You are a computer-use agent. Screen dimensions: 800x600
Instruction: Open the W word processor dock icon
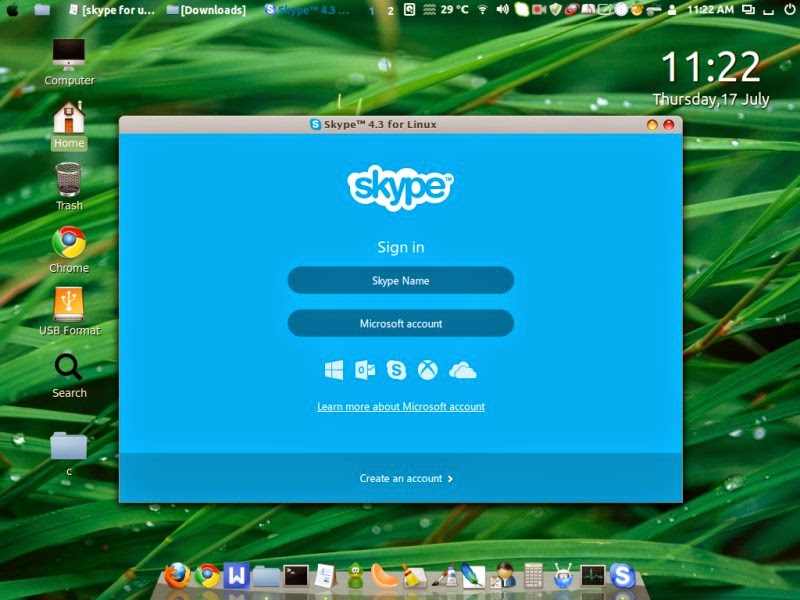pos(236,576)
